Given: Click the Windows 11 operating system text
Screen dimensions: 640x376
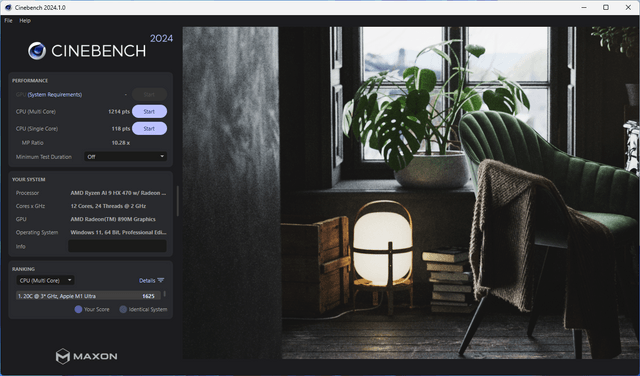Looking at the screenshot, I should tap(118, 232).
